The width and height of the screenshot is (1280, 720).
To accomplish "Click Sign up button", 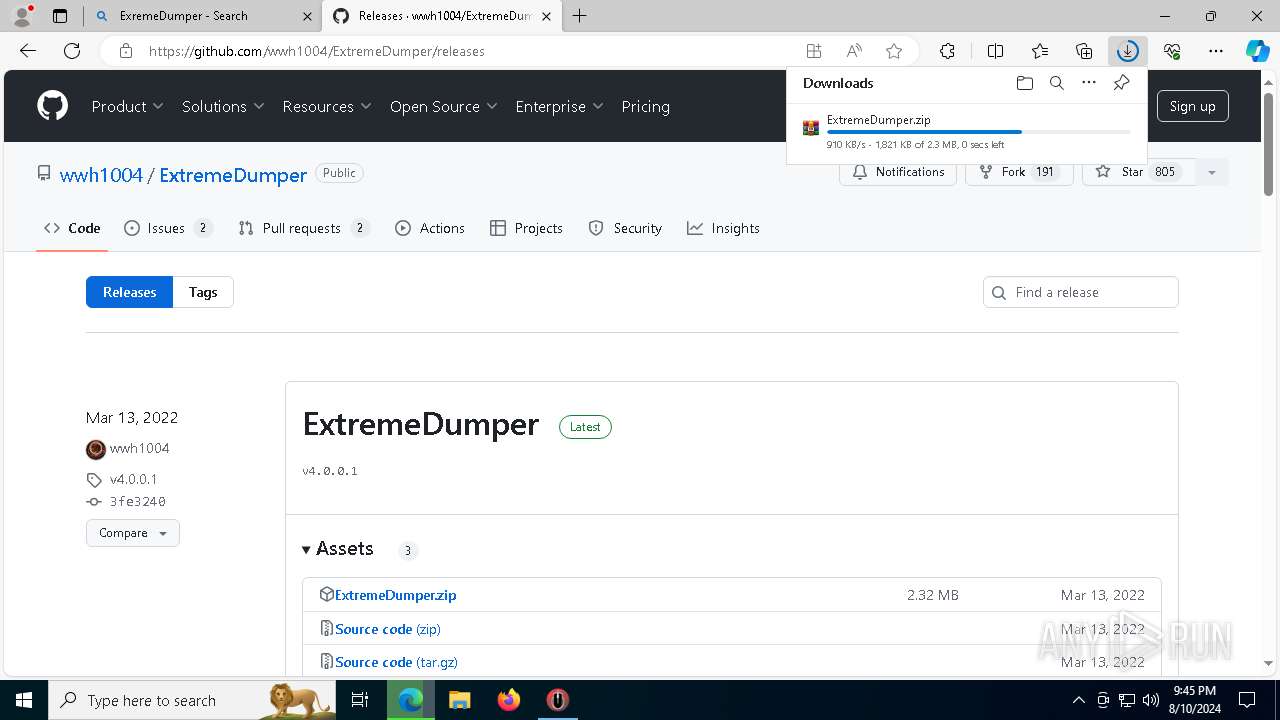I will pos(1192,106).
